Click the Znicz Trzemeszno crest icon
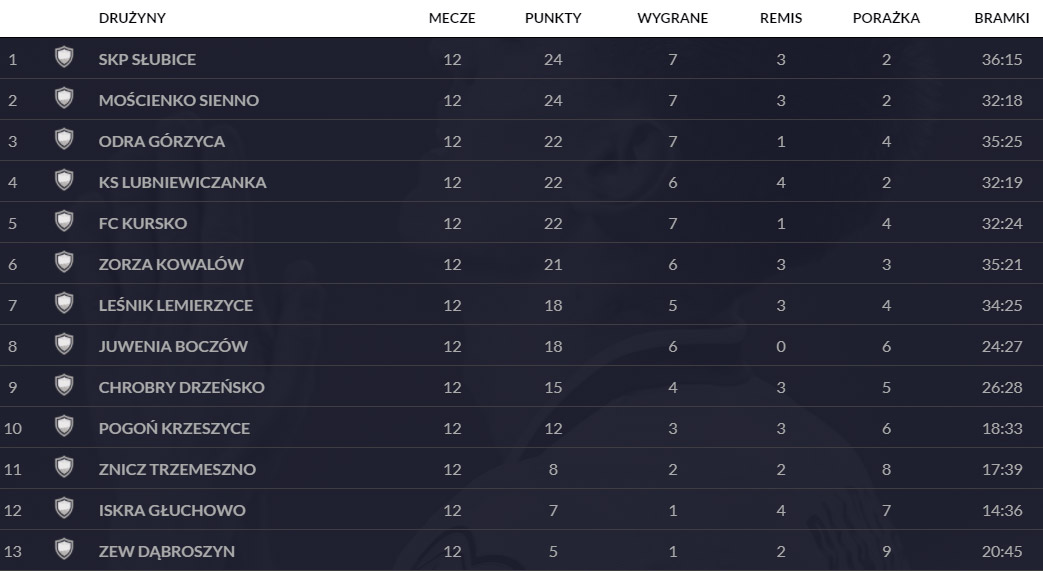Viewport: 1043px width, 571px height. point(64,468)
